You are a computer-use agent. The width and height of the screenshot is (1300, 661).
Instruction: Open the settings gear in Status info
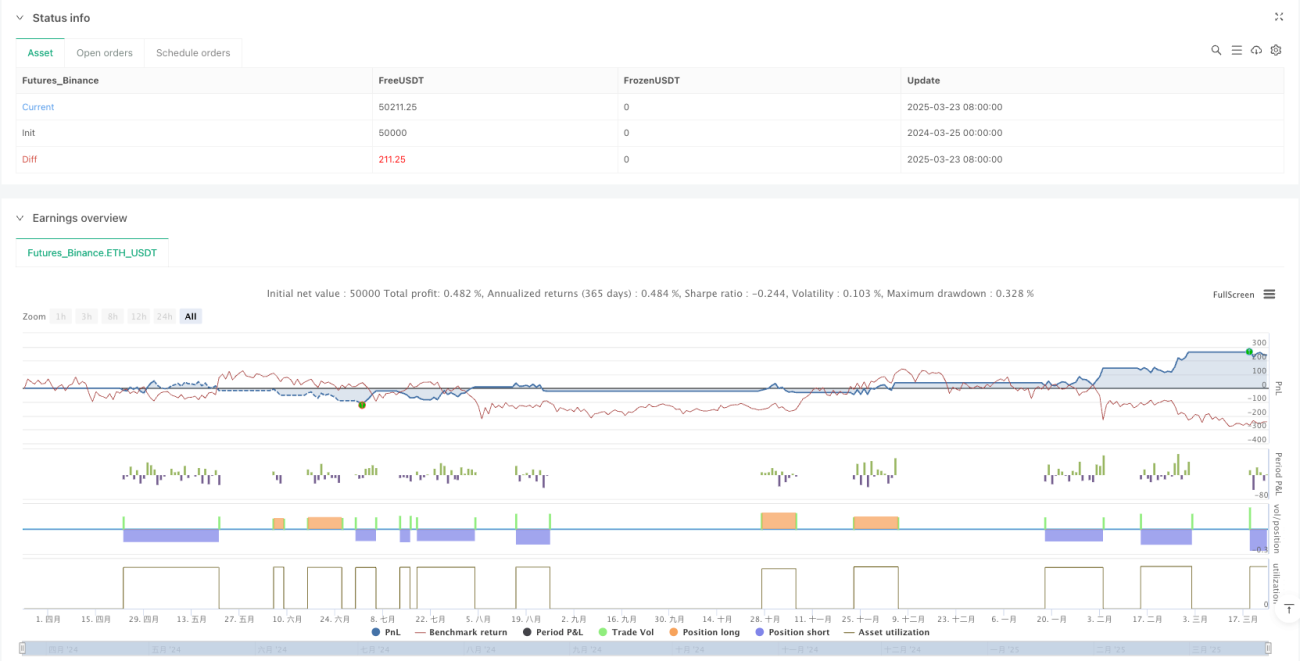tap(1276, 50)
